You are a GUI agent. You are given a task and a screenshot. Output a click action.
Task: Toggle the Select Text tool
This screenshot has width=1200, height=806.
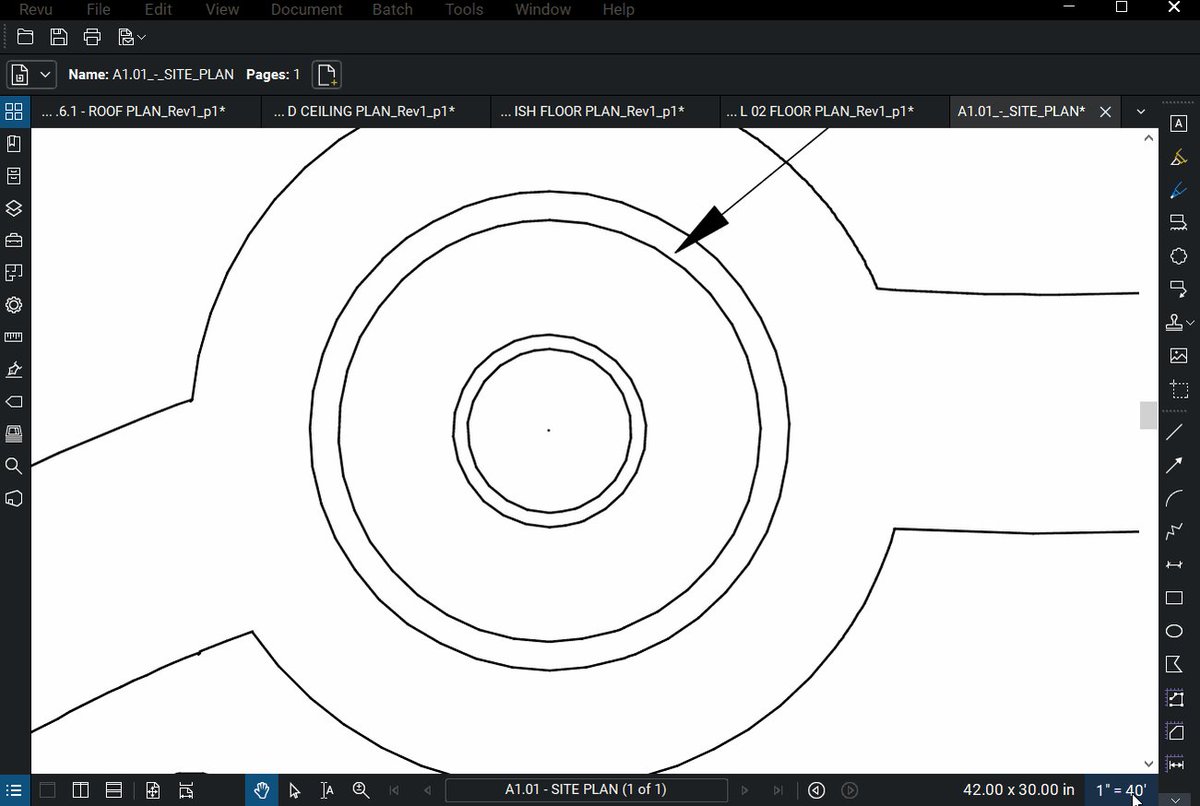point(327,790)
